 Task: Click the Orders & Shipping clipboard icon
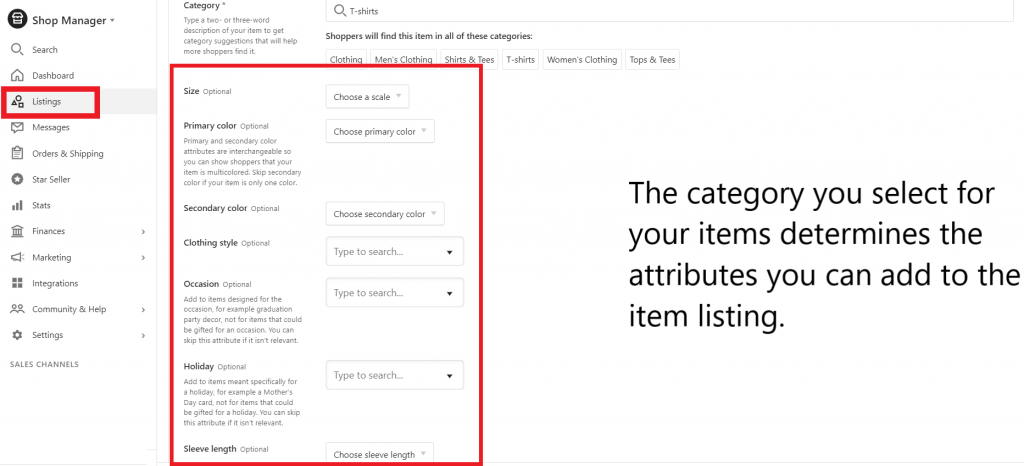click(17, 154)
